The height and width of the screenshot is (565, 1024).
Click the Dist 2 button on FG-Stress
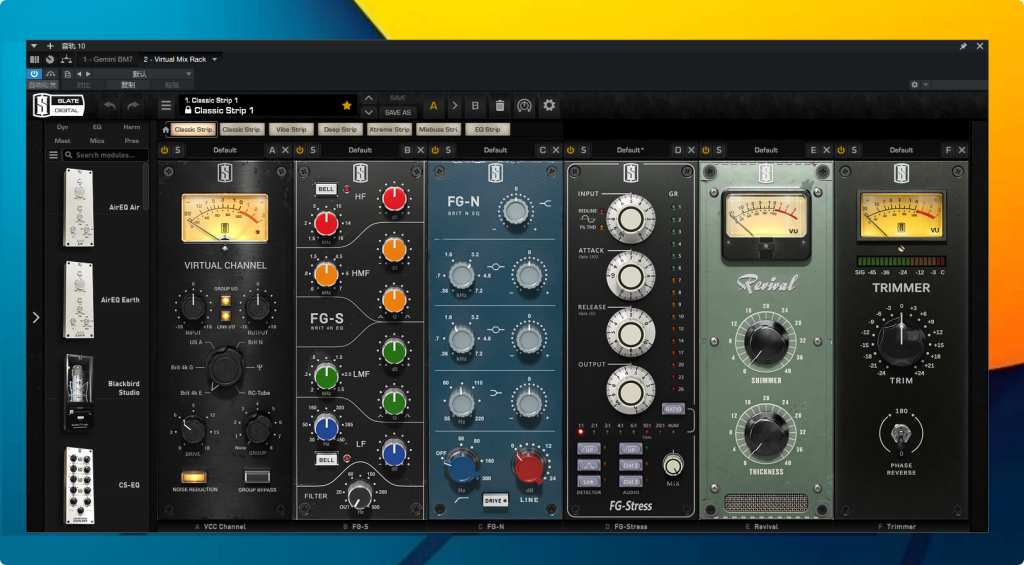[x=630, y=465]
